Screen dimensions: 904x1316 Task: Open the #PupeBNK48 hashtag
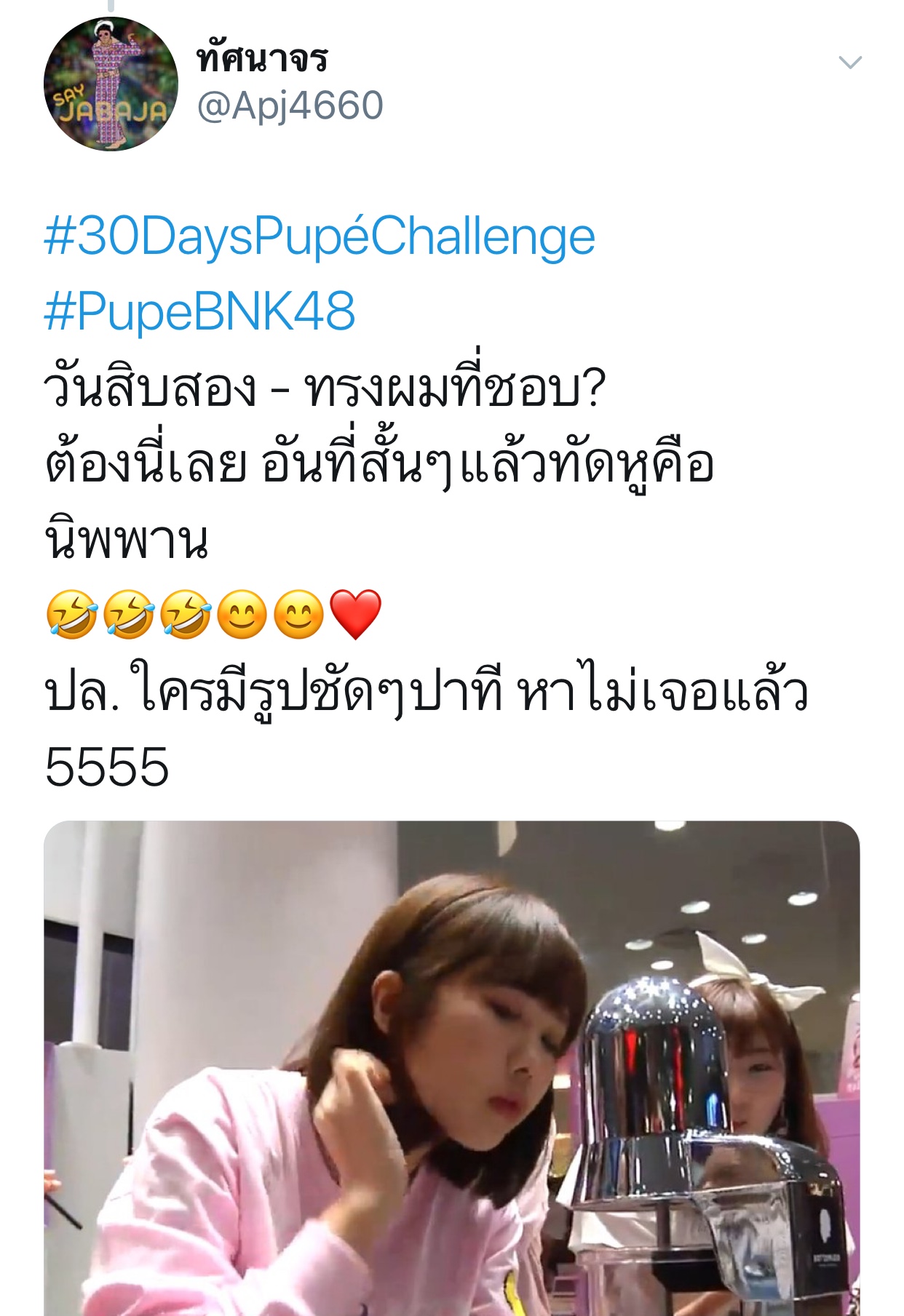coord(199,311)
